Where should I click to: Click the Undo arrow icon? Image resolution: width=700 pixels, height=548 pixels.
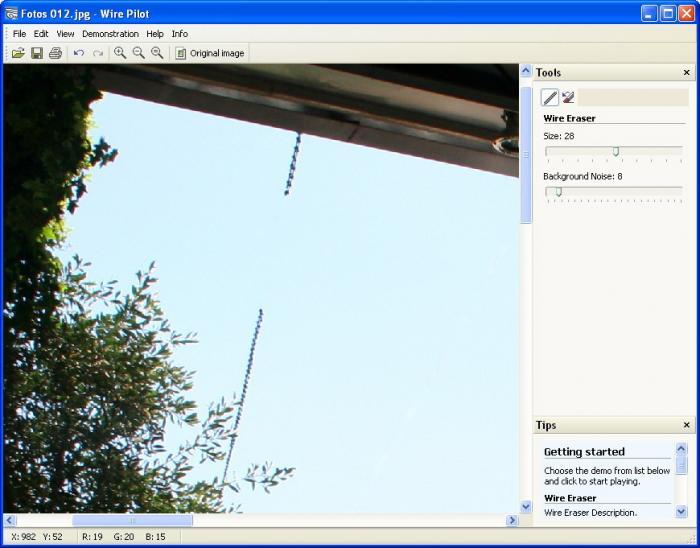[79, 53]
